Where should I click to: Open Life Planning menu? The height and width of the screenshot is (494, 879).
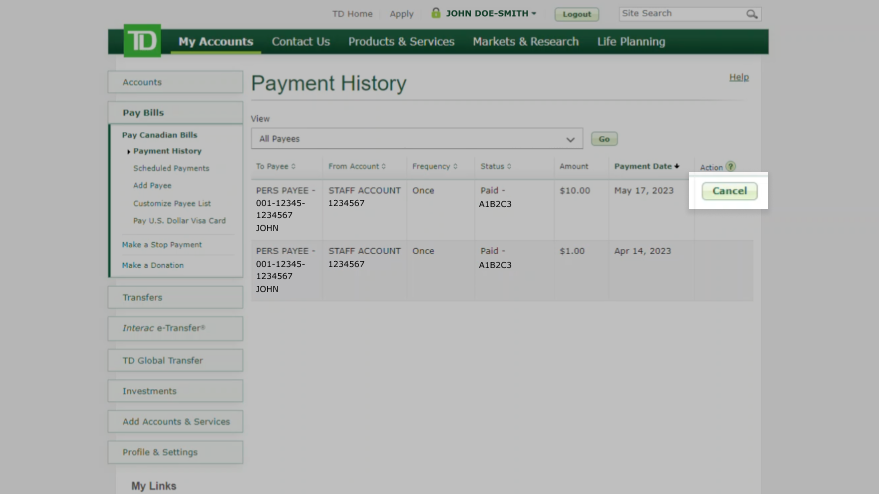click(x=631, y=41)
